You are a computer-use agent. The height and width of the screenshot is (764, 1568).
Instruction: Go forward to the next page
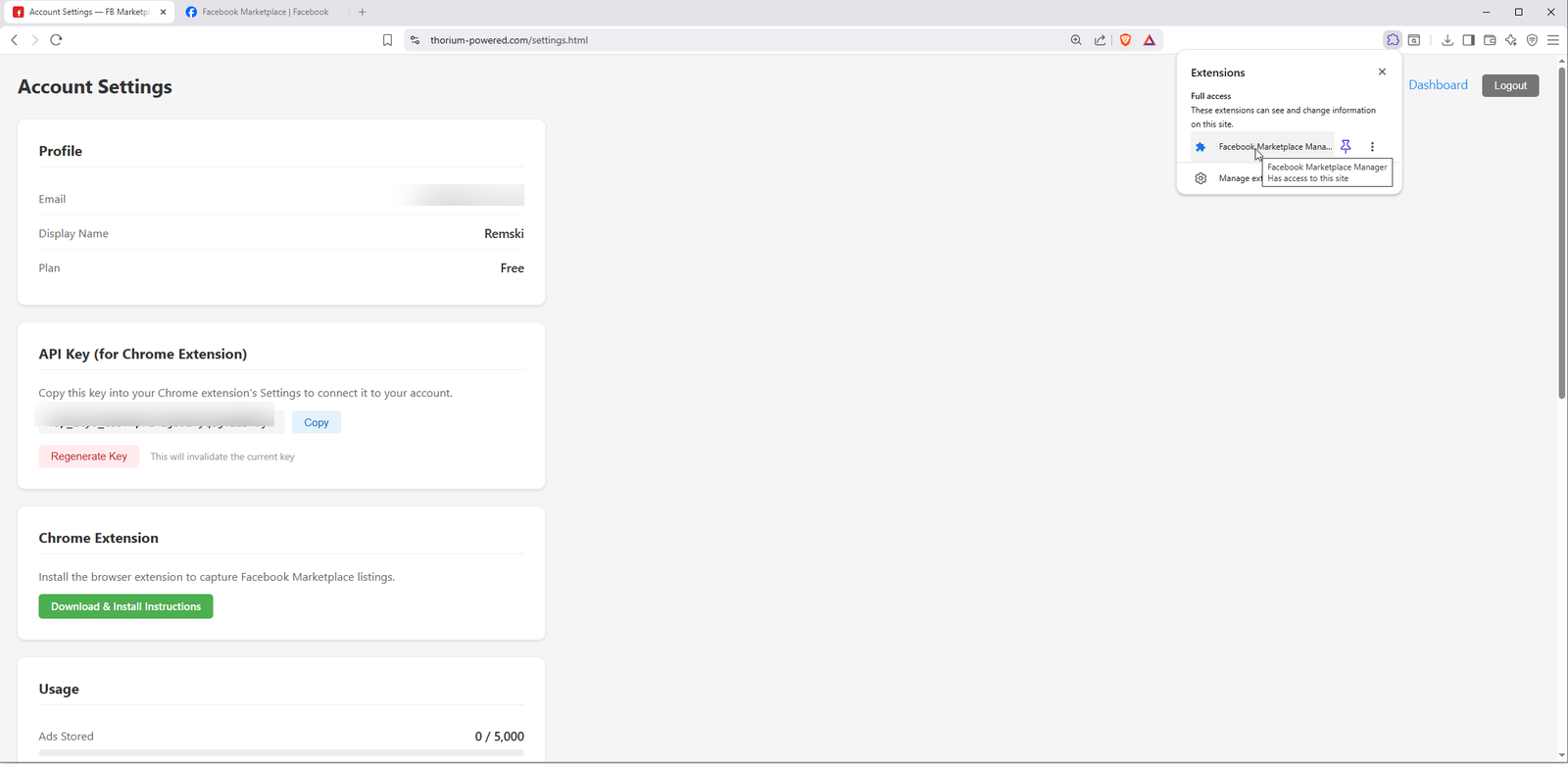click(x=34, y=40)
